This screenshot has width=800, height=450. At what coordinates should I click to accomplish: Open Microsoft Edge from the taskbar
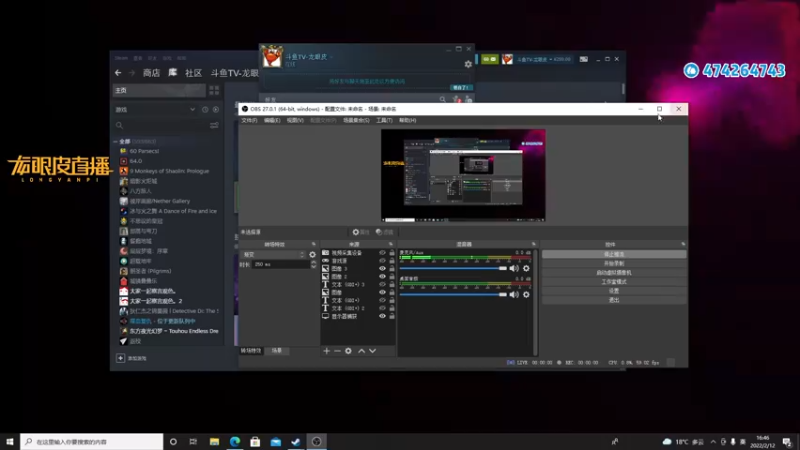235,441
